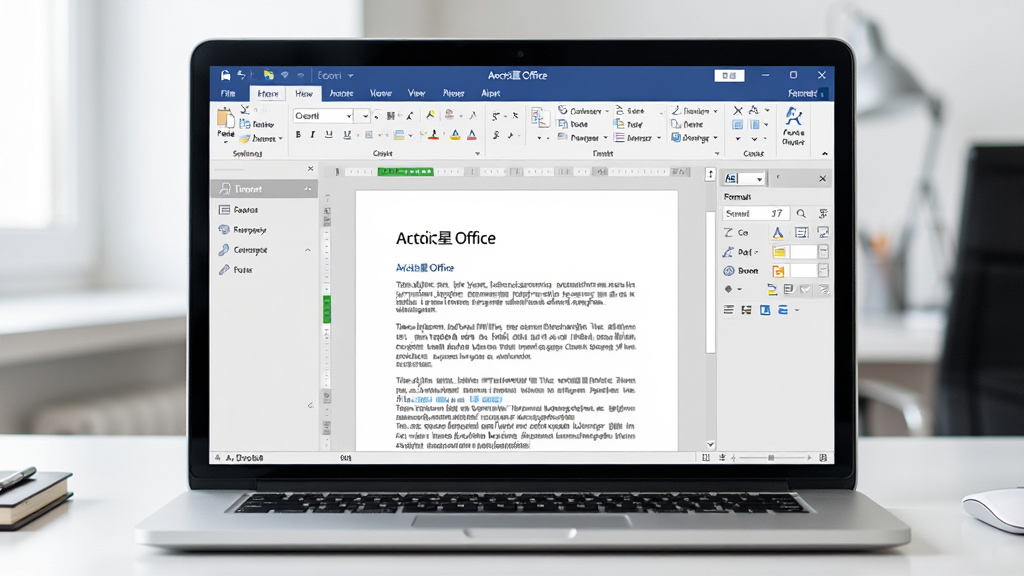Open the font name dropdown
1024x576 pixels.
pyautogui.click(x=349, y=116)
